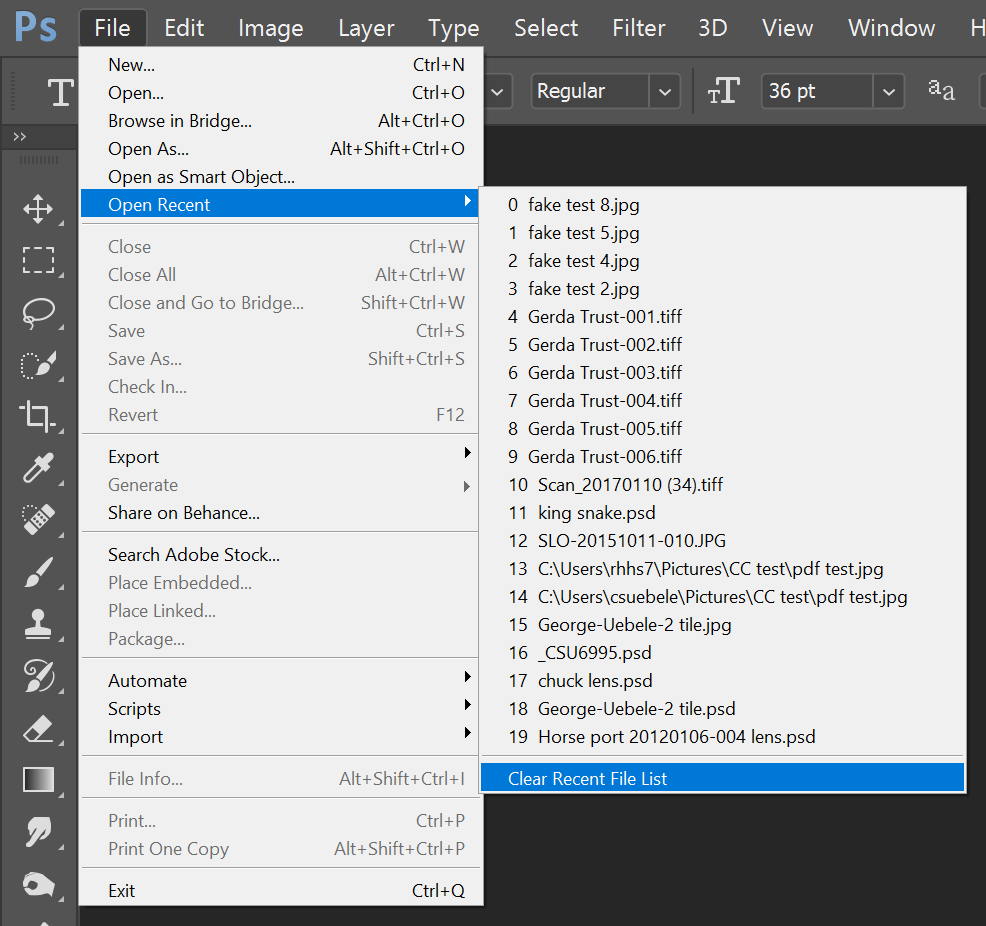Select the Quick Selection tool
The image size is (986, 926).
coord(40,365)
